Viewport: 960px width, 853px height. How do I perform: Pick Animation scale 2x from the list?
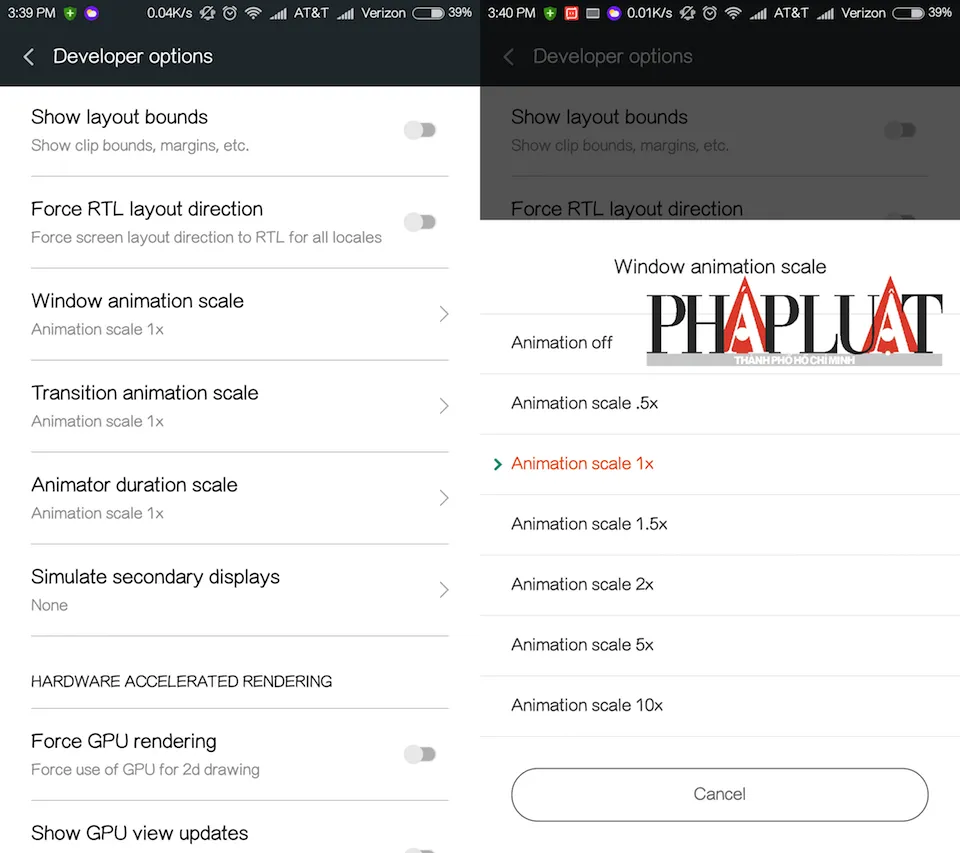coord(582,584)
